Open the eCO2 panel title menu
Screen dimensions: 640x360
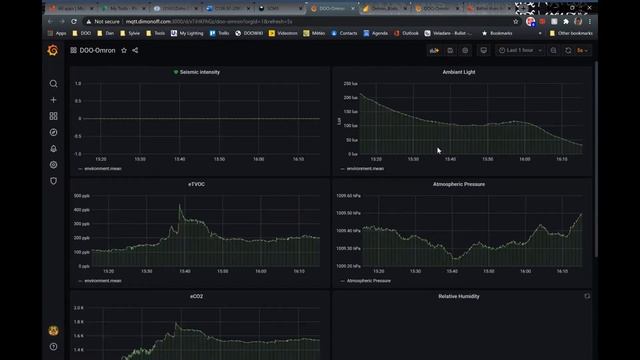[196, 296]
